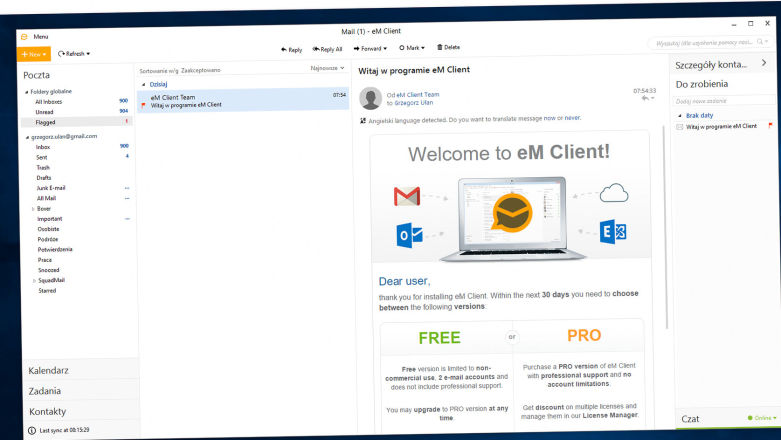Collapse the Szczegóły konta sidebar chevron
781x440 pixels.
(764, 63)
